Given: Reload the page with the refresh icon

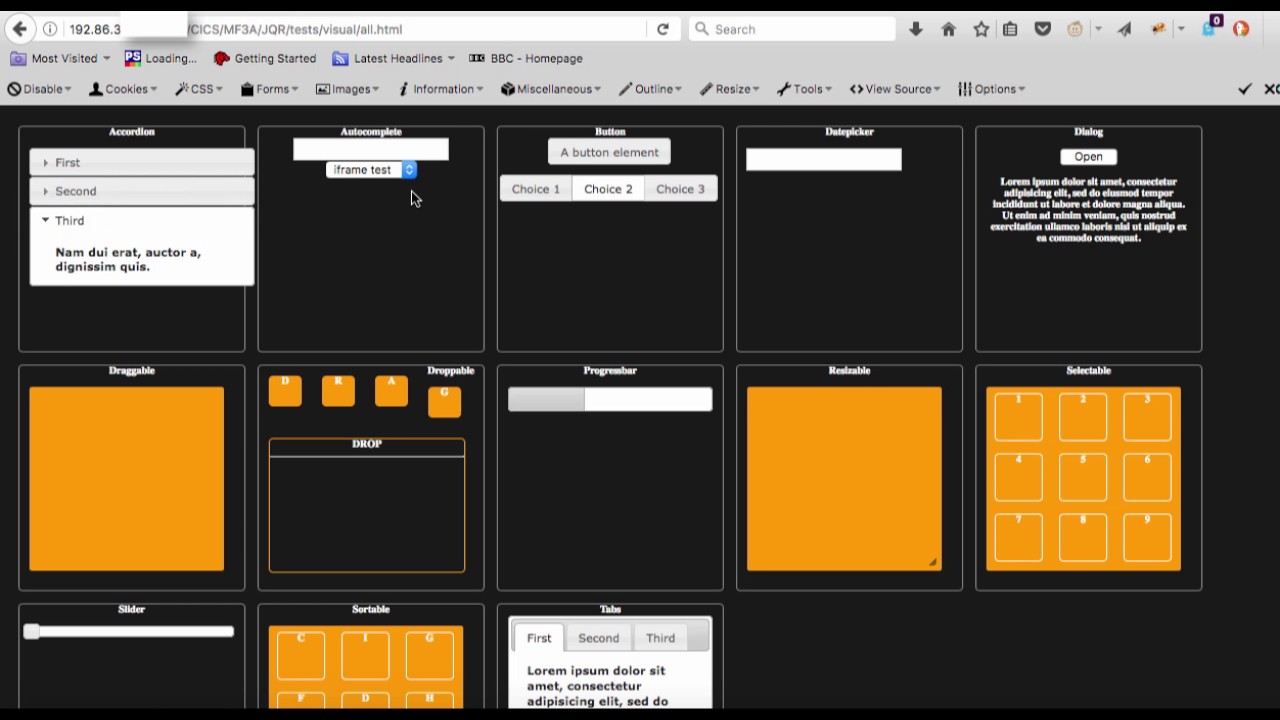Looking at the screenshot, I should pyautogui.click(x=662, y=29).
